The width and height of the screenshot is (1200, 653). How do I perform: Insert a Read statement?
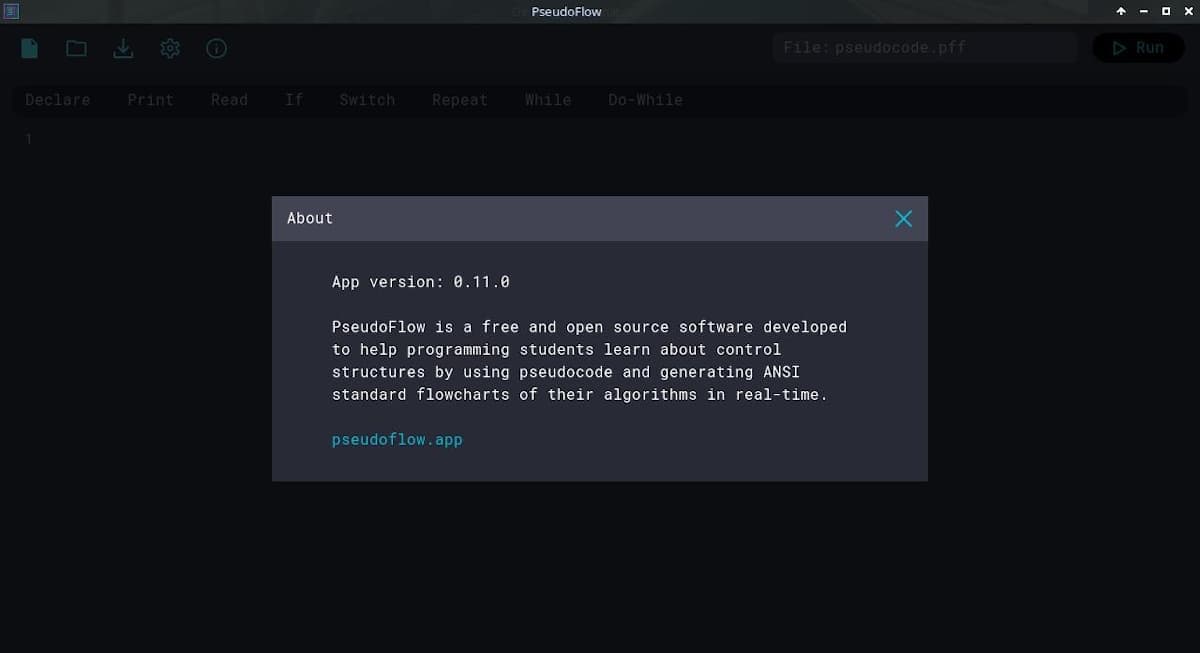point(229,100)
